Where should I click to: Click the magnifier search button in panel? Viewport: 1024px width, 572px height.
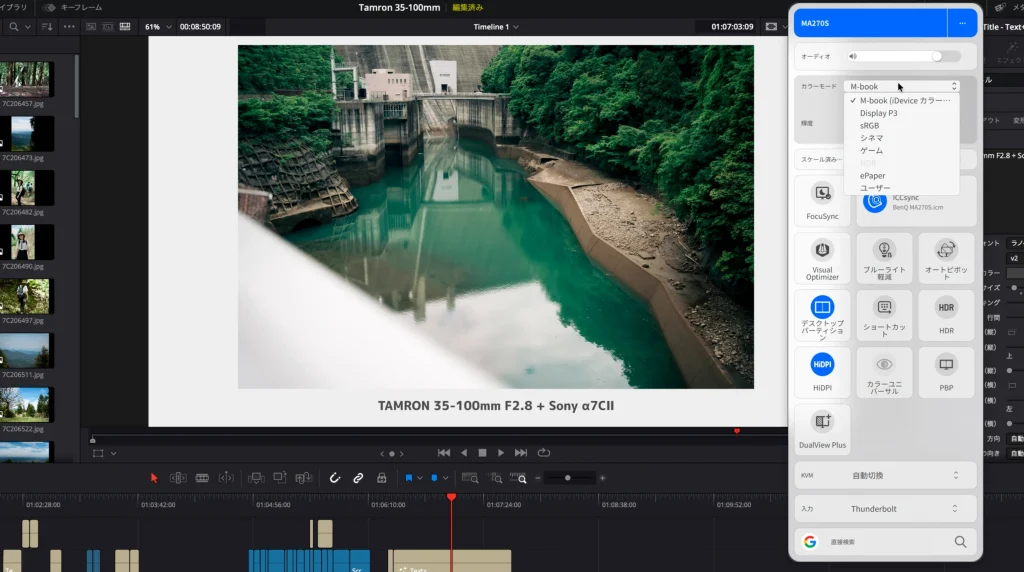point(960,542)
